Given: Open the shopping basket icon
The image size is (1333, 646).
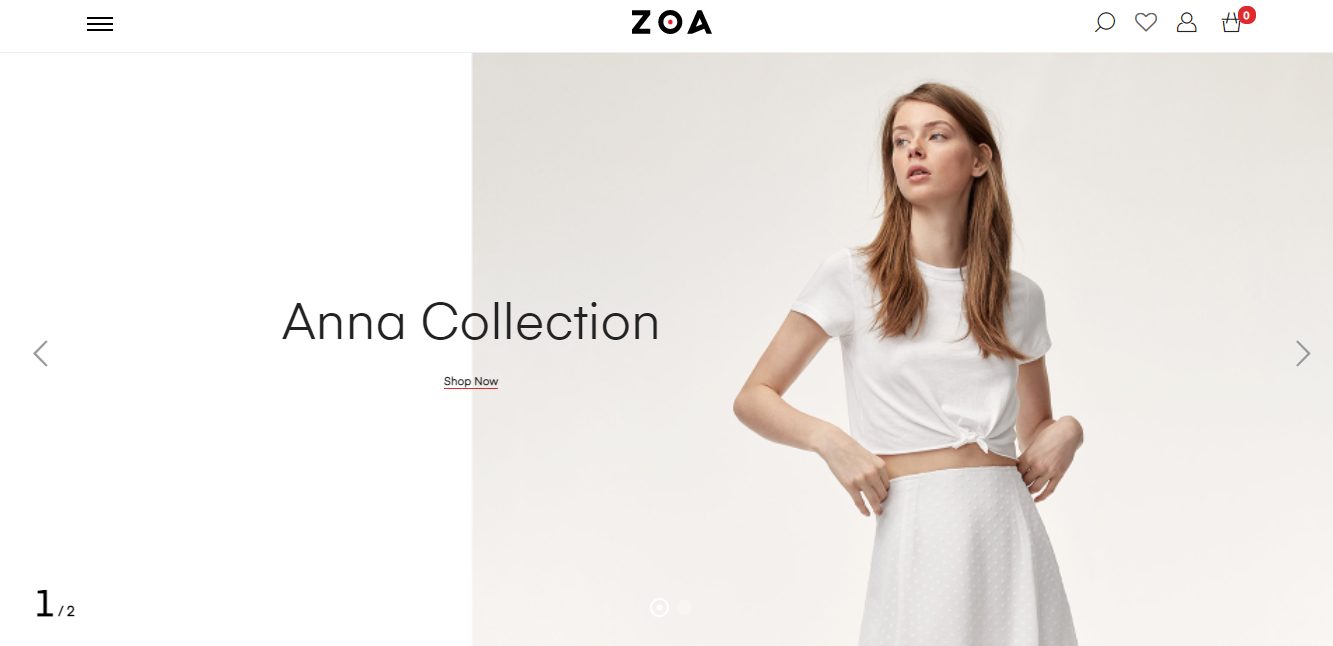Looking at the screenshot, I should click(1231, 23).
